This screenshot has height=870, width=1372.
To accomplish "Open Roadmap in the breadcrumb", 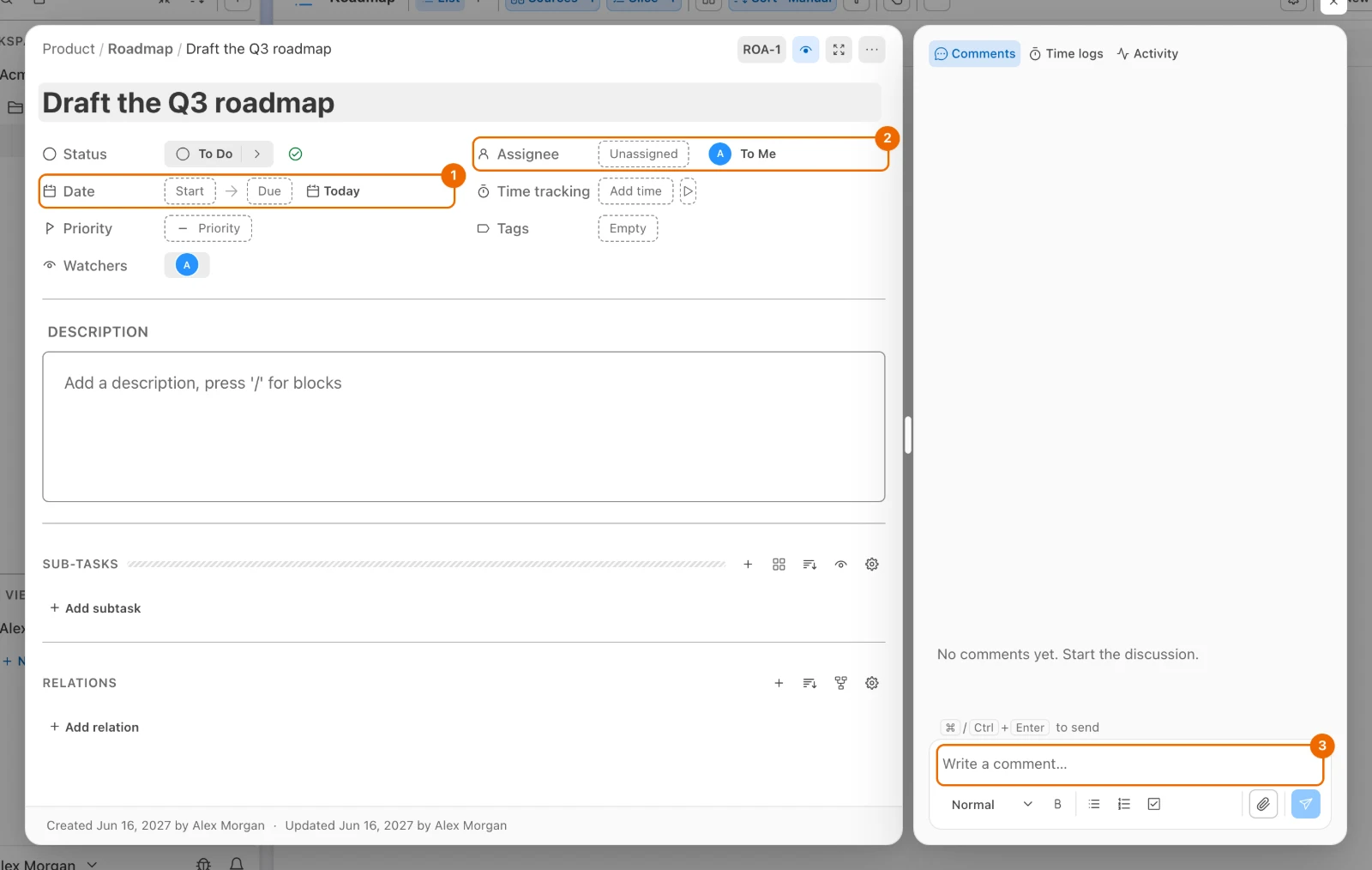I will click(141, 49).
